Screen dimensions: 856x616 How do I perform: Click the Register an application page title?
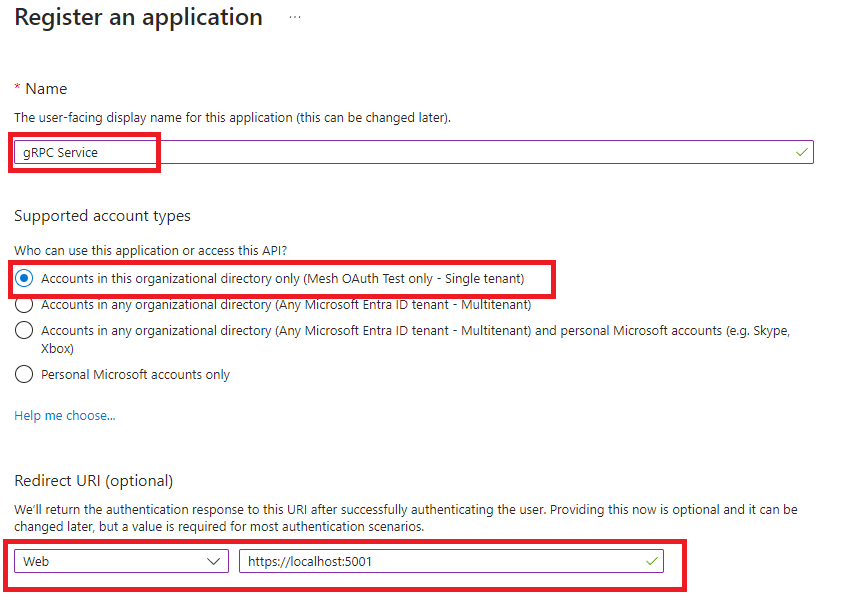pyautogui.click(x=138, y=18)
